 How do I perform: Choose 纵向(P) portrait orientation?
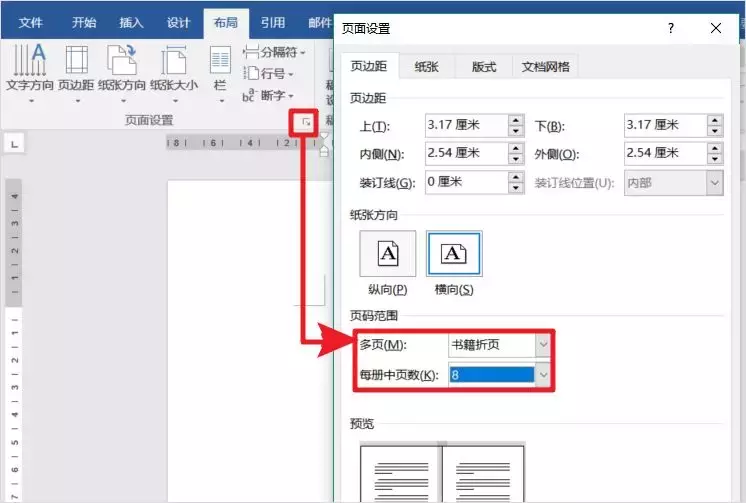(388, 254)
